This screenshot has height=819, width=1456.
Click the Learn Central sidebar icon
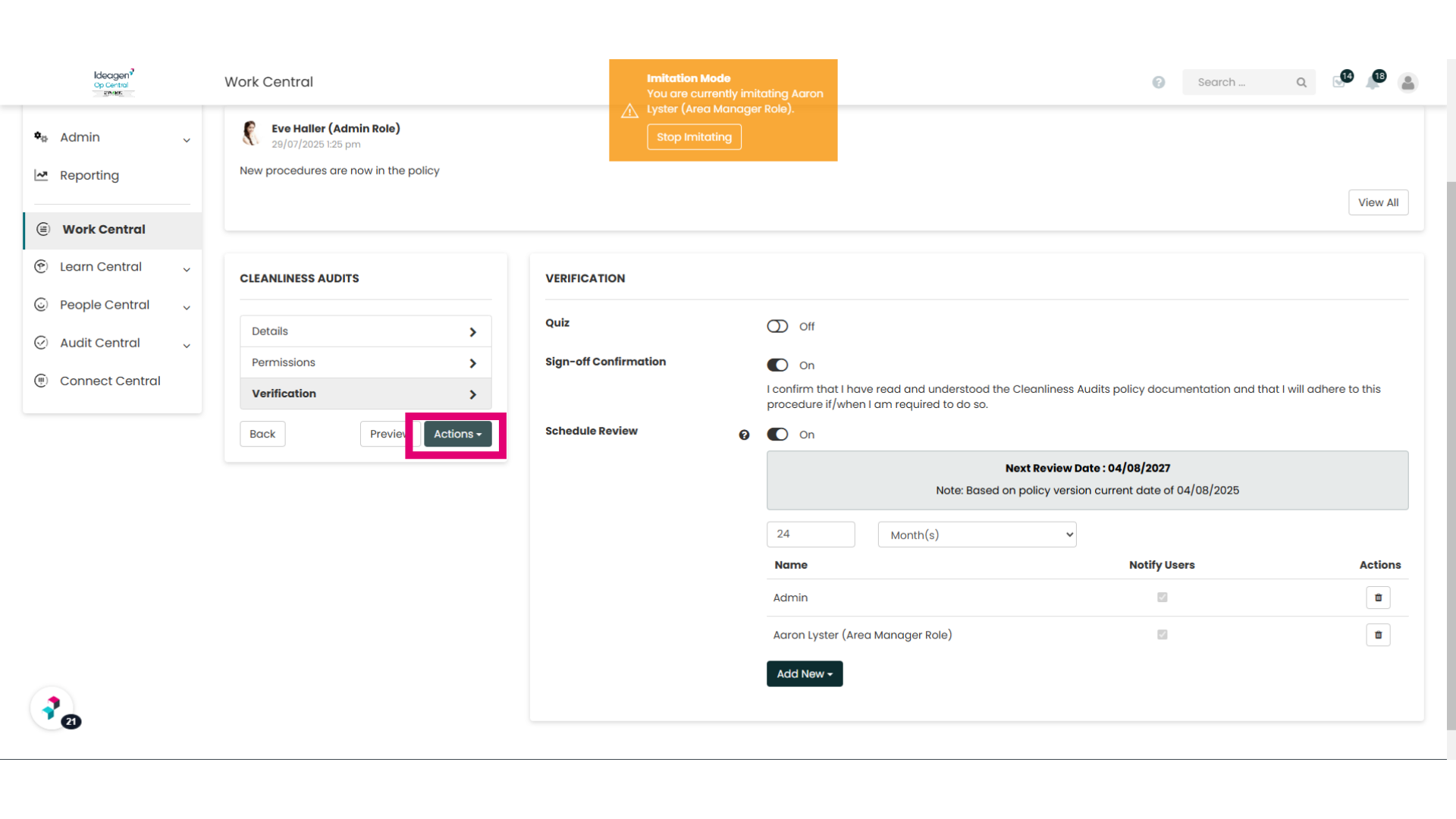41,266
